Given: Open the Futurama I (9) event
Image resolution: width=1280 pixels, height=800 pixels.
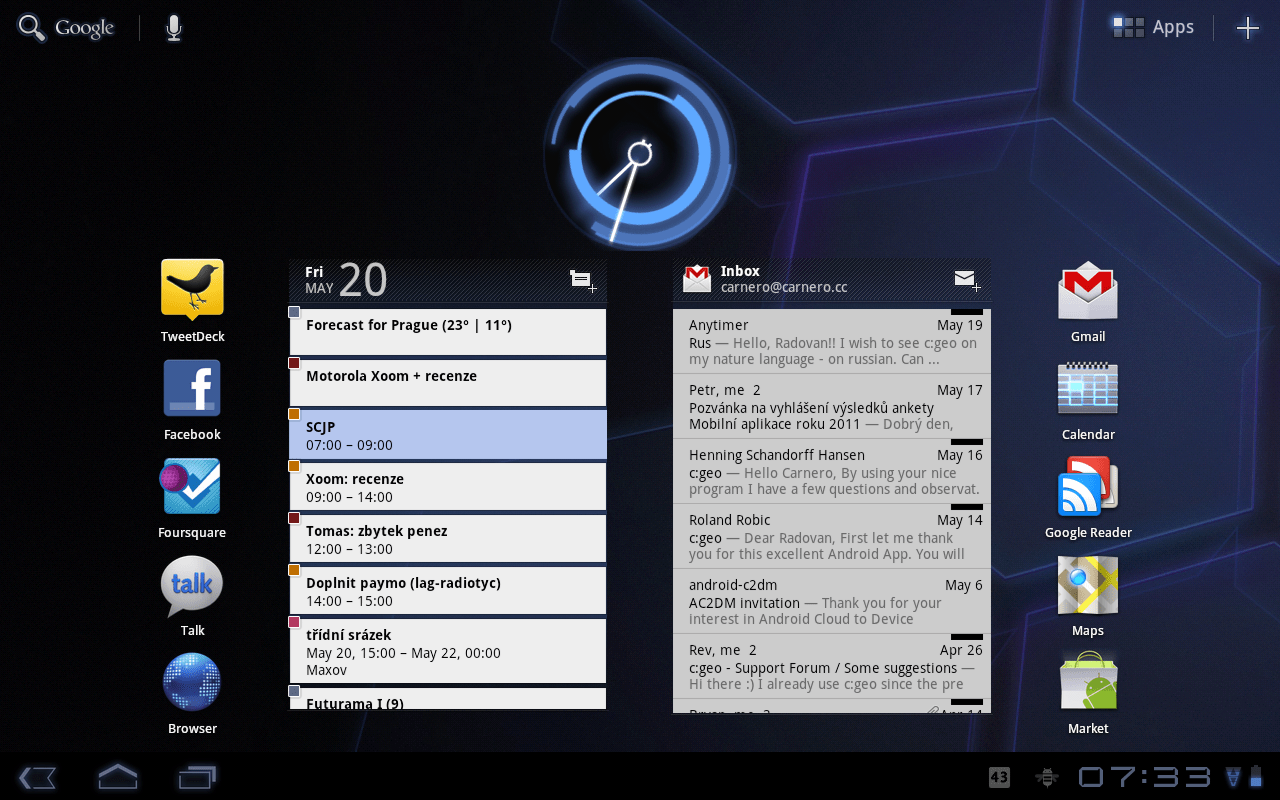Looking at the screenshot, I should click(x=448, y=699).
